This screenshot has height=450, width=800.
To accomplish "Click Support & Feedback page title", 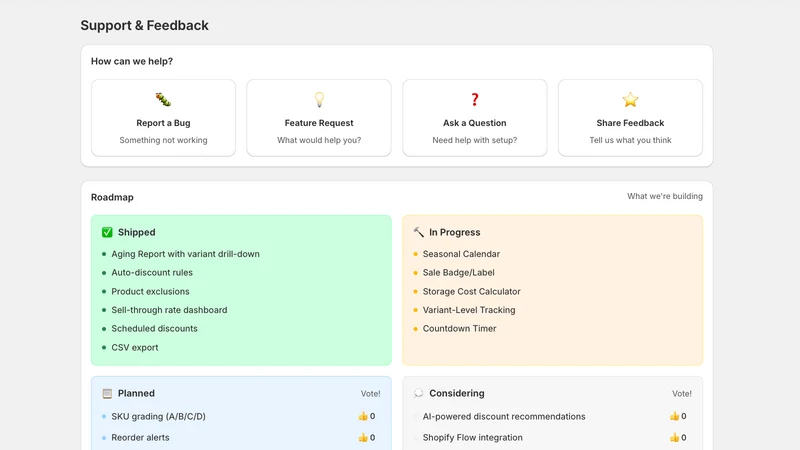I will 144,25.
